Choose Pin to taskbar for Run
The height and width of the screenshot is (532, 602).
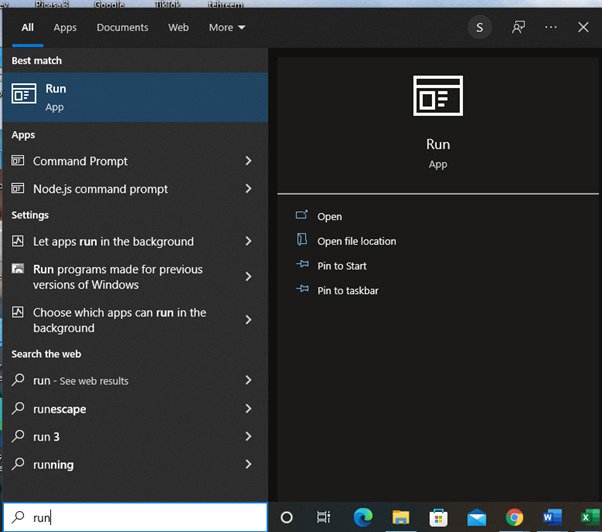(x=347, y=290)
